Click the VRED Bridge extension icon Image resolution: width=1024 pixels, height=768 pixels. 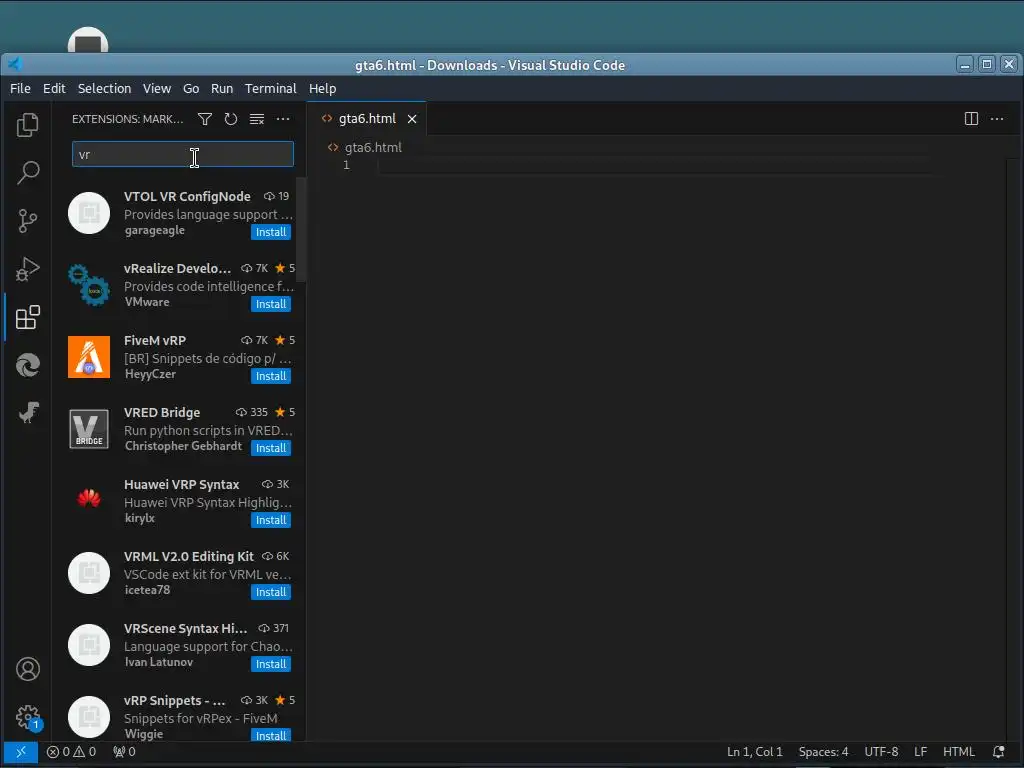tap(89, 429)
